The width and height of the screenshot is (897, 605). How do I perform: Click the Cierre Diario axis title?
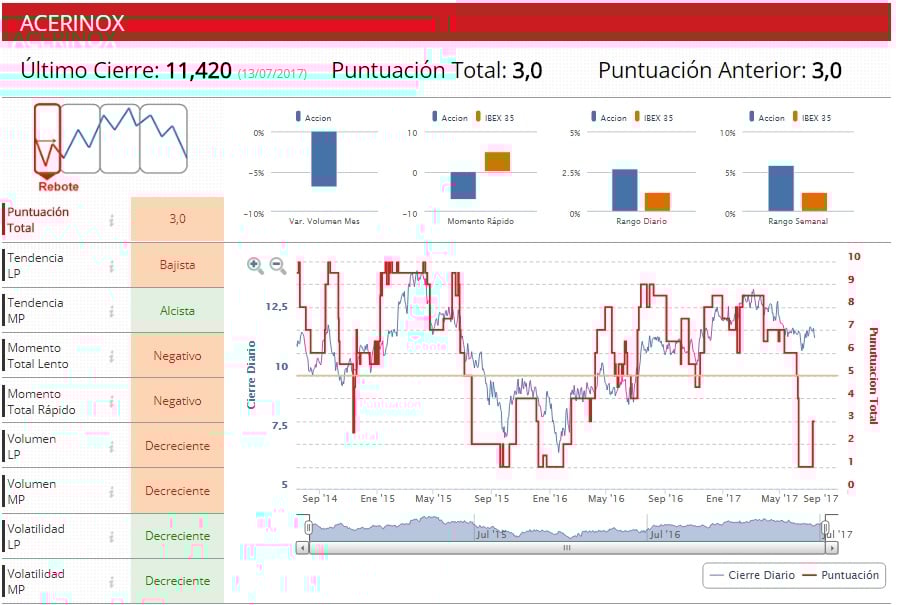(251, 375)
